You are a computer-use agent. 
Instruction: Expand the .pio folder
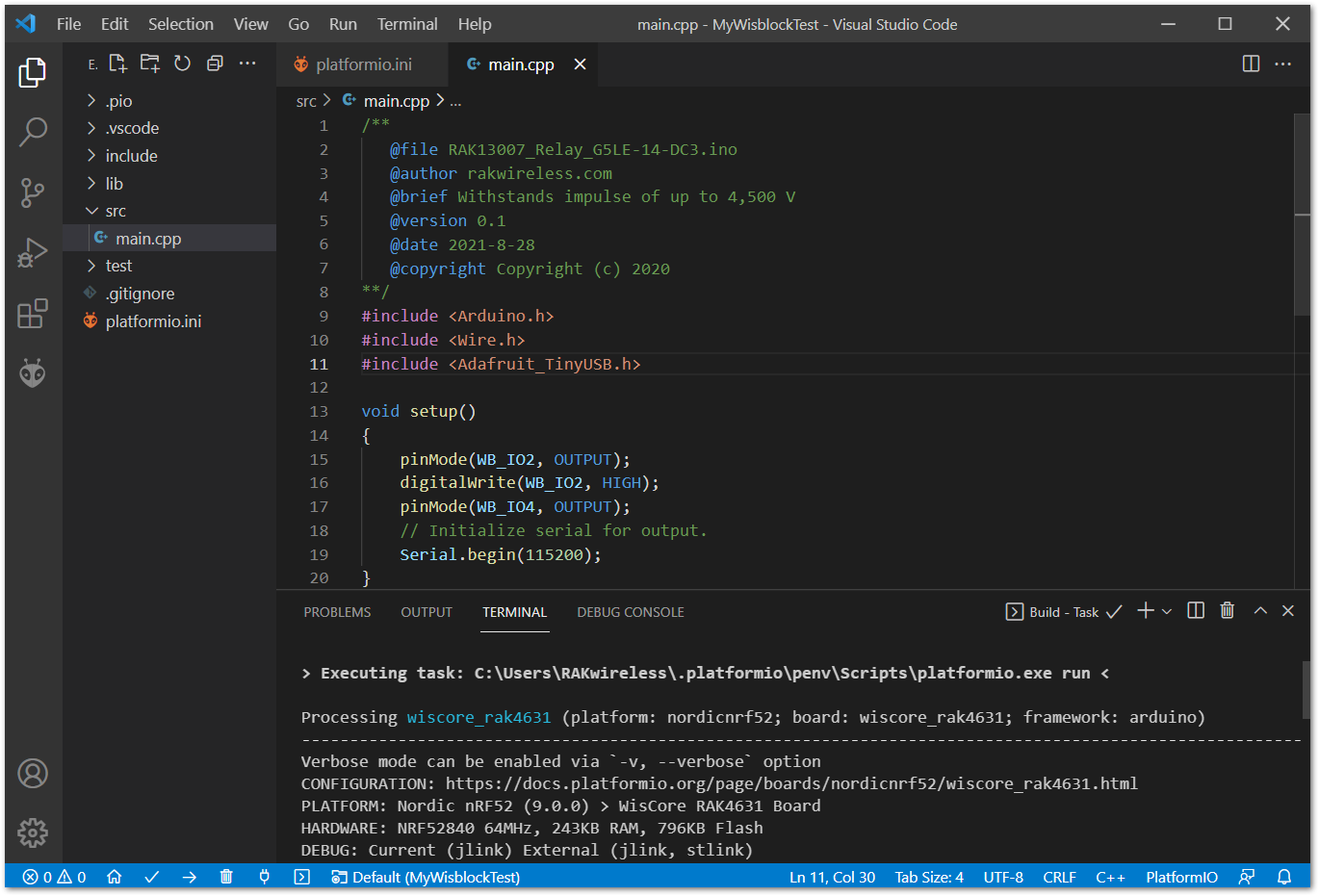169,101
